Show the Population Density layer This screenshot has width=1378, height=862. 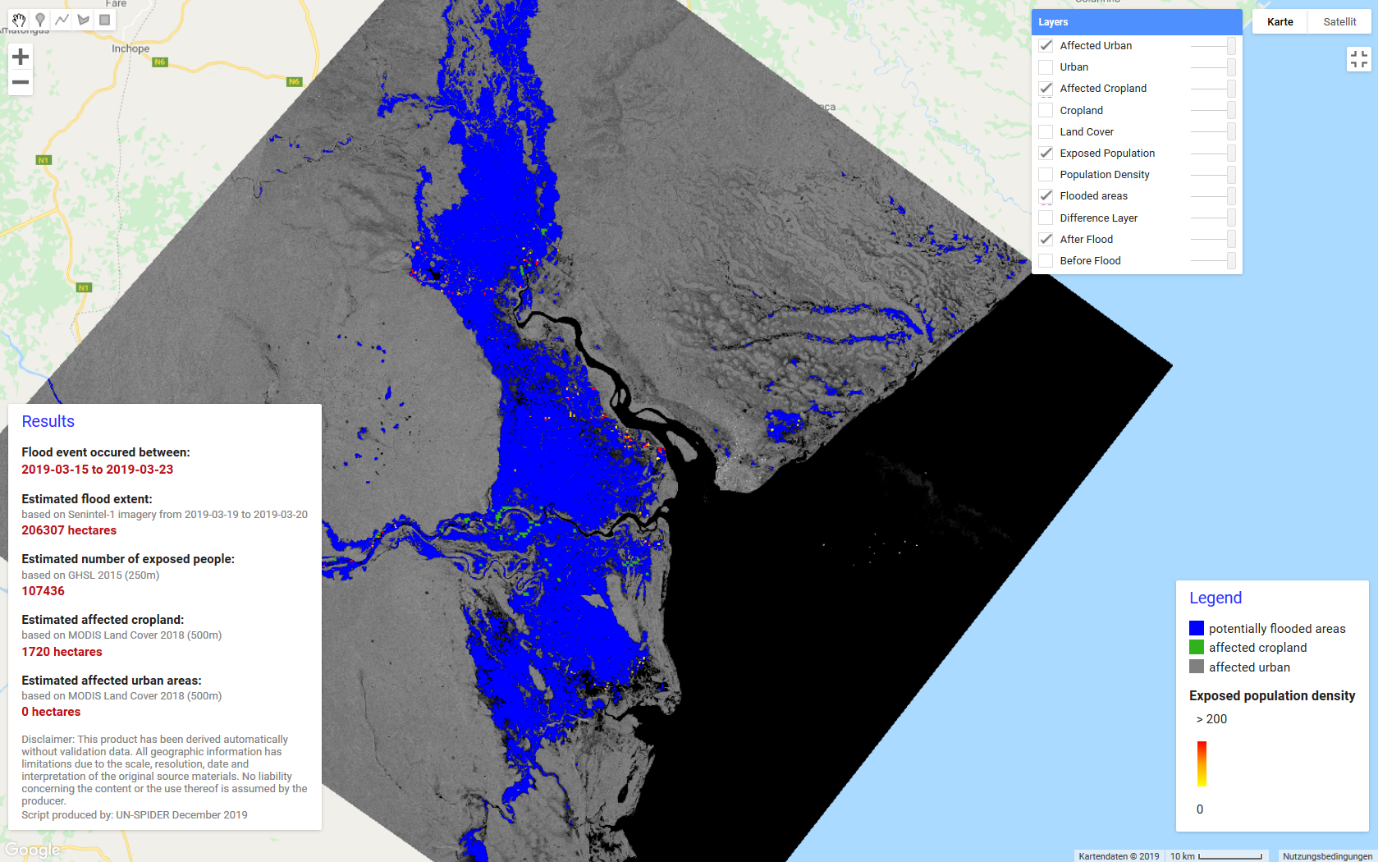point(1045,174)
